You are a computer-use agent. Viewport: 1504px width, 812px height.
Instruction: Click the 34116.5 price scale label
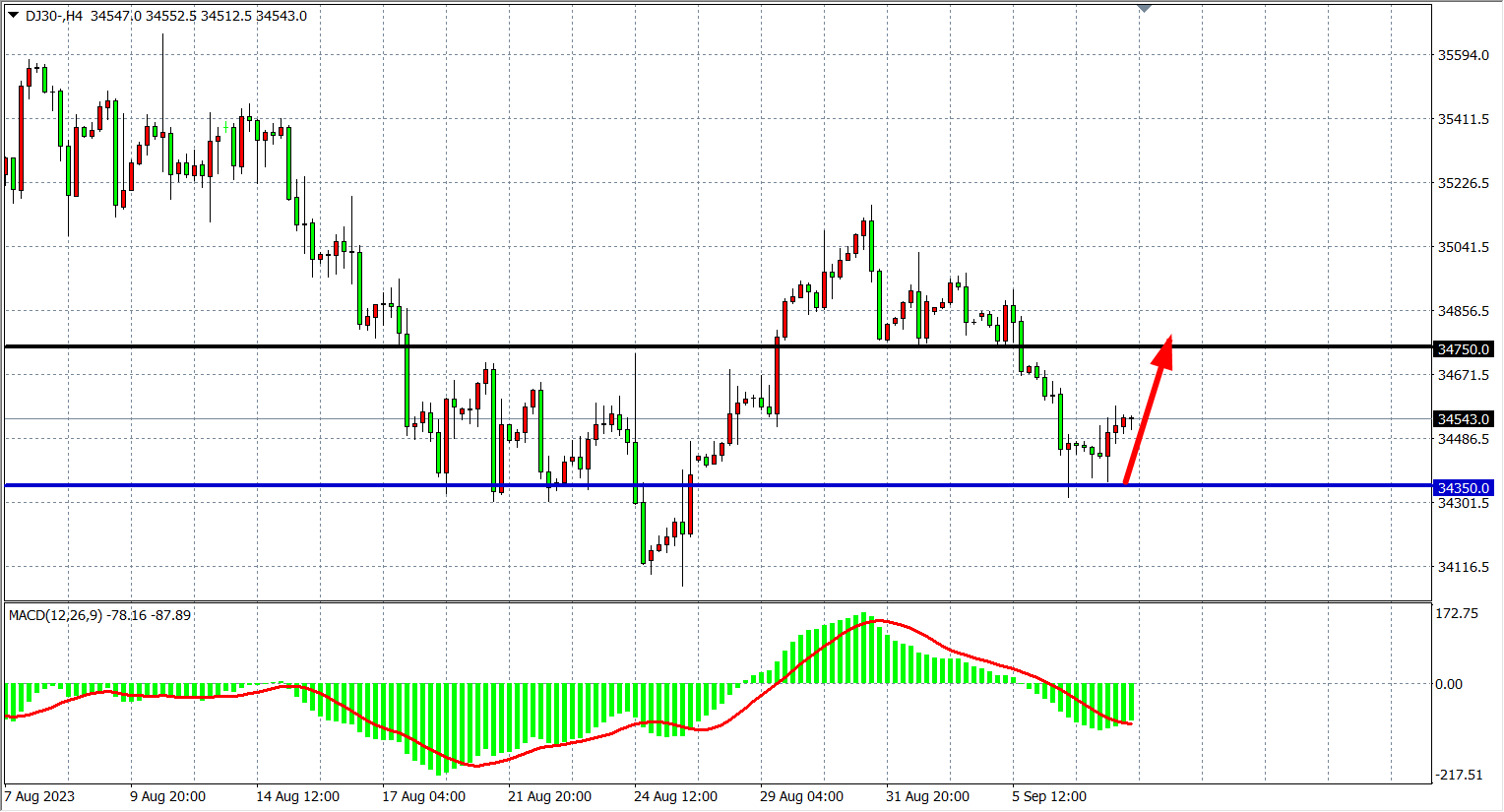coord(1464,567)
